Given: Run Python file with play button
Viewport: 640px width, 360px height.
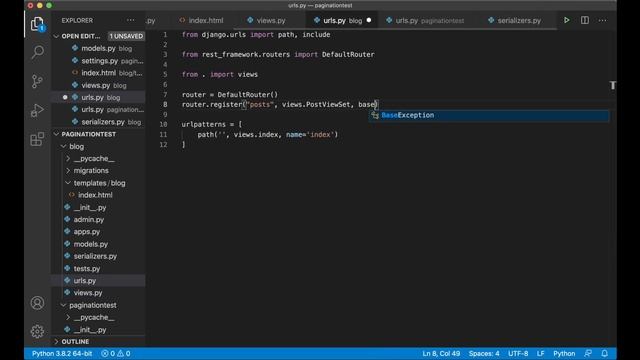Looking at the screenshot, I should tap(567, 20).
